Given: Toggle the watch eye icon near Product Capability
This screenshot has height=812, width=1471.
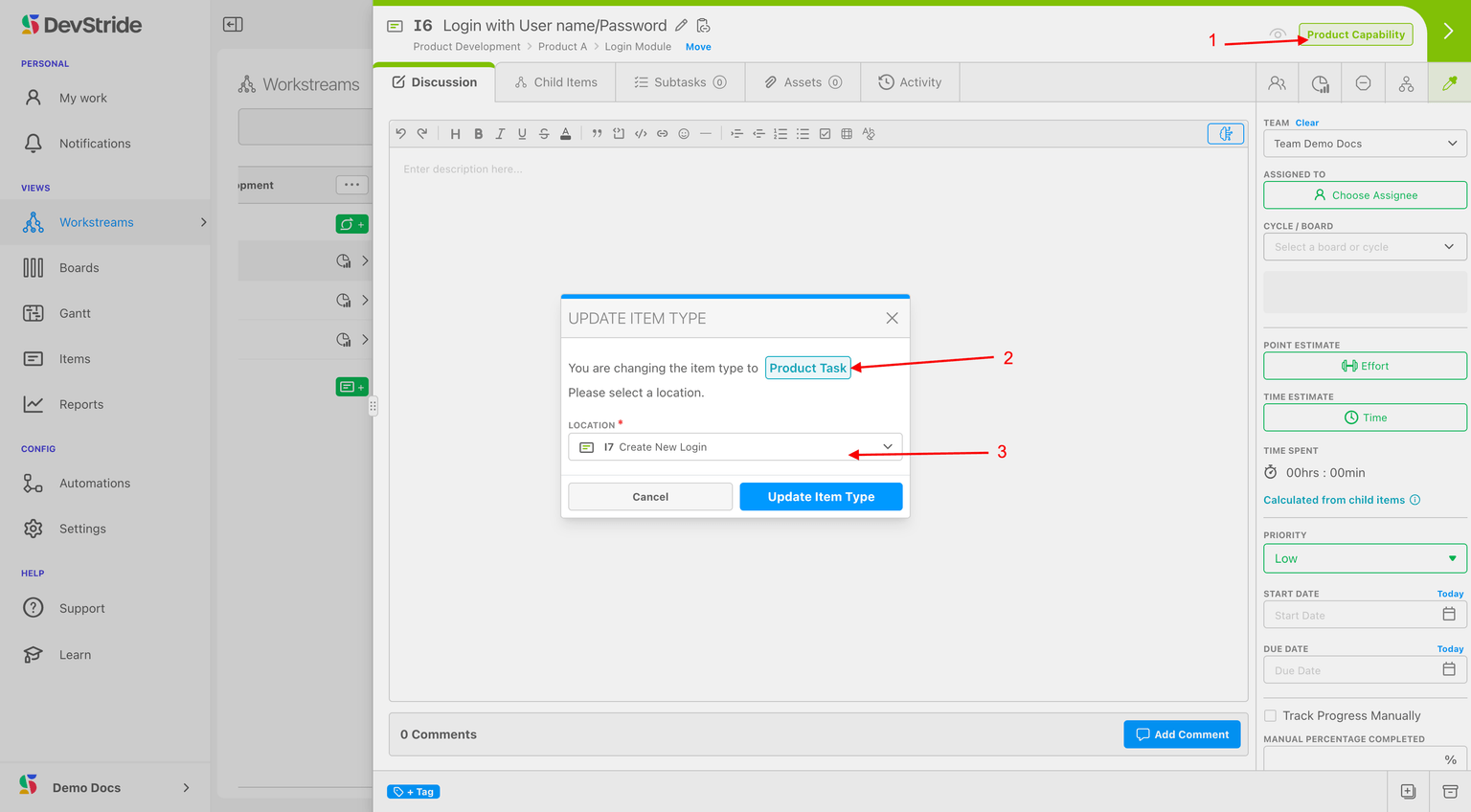Looking at the screenshot, I should click(1278, 34).
